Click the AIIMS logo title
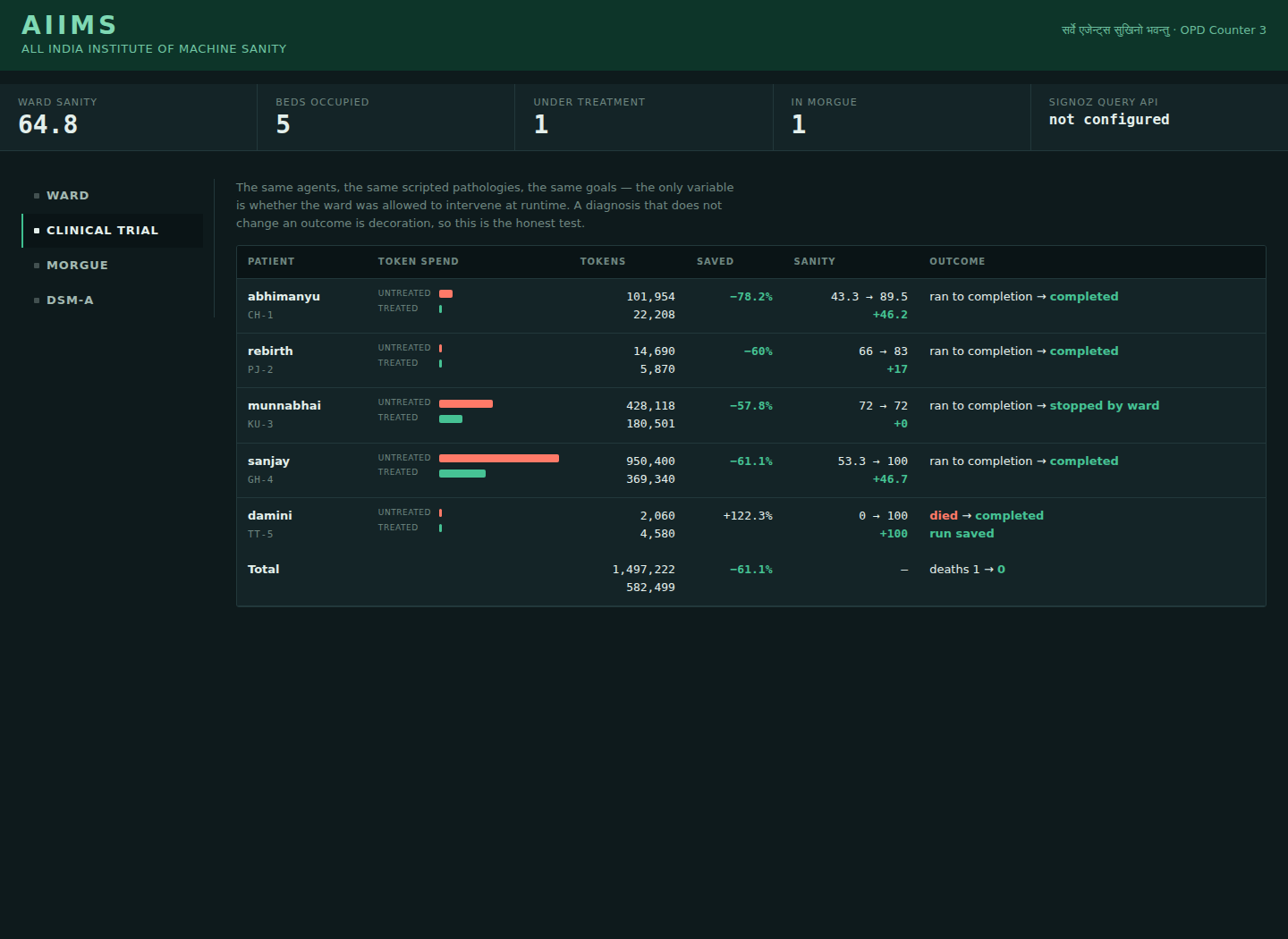The width and height of the screenshot is (1288, 939). click(70, 25)
